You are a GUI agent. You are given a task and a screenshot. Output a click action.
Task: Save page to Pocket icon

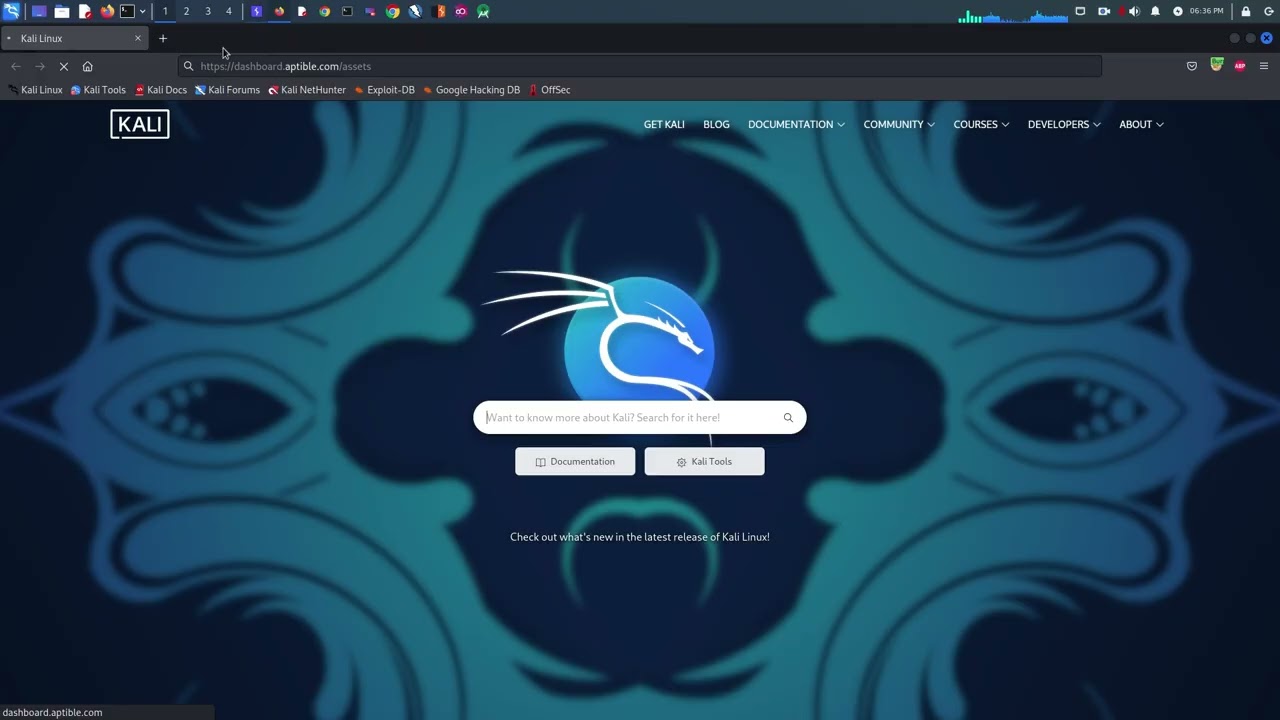(x=1192, y=66)
